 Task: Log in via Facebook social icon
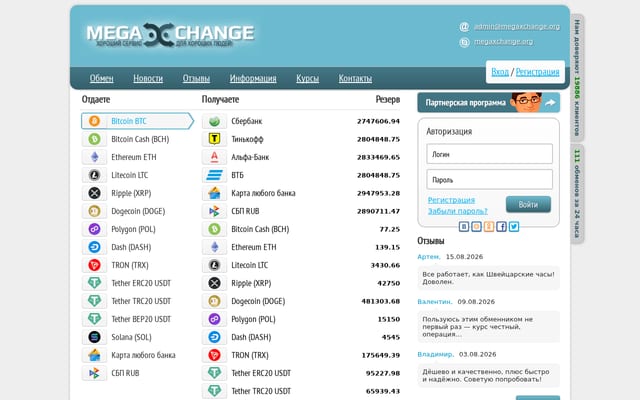502,227
